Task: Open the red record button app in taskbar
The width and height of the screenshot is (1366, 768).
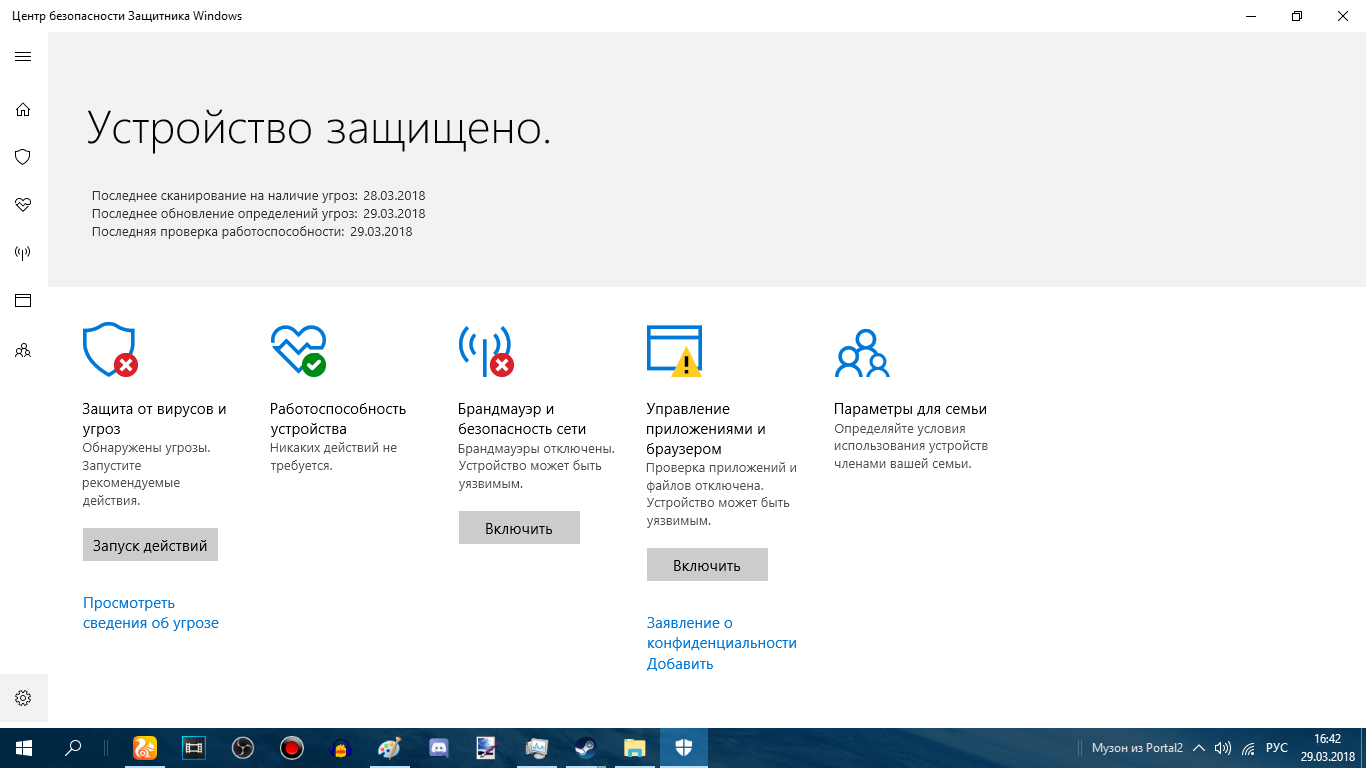Action: click(292, 748)
